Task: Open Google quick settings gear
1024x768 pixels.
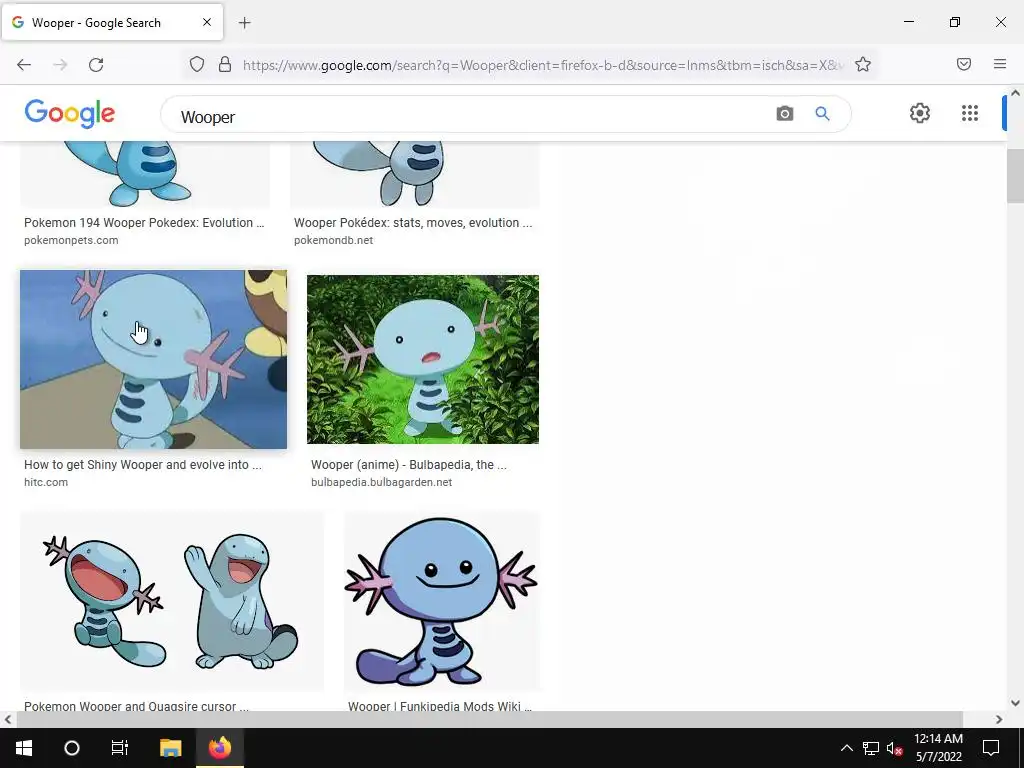Action: (x=920, y=113)
